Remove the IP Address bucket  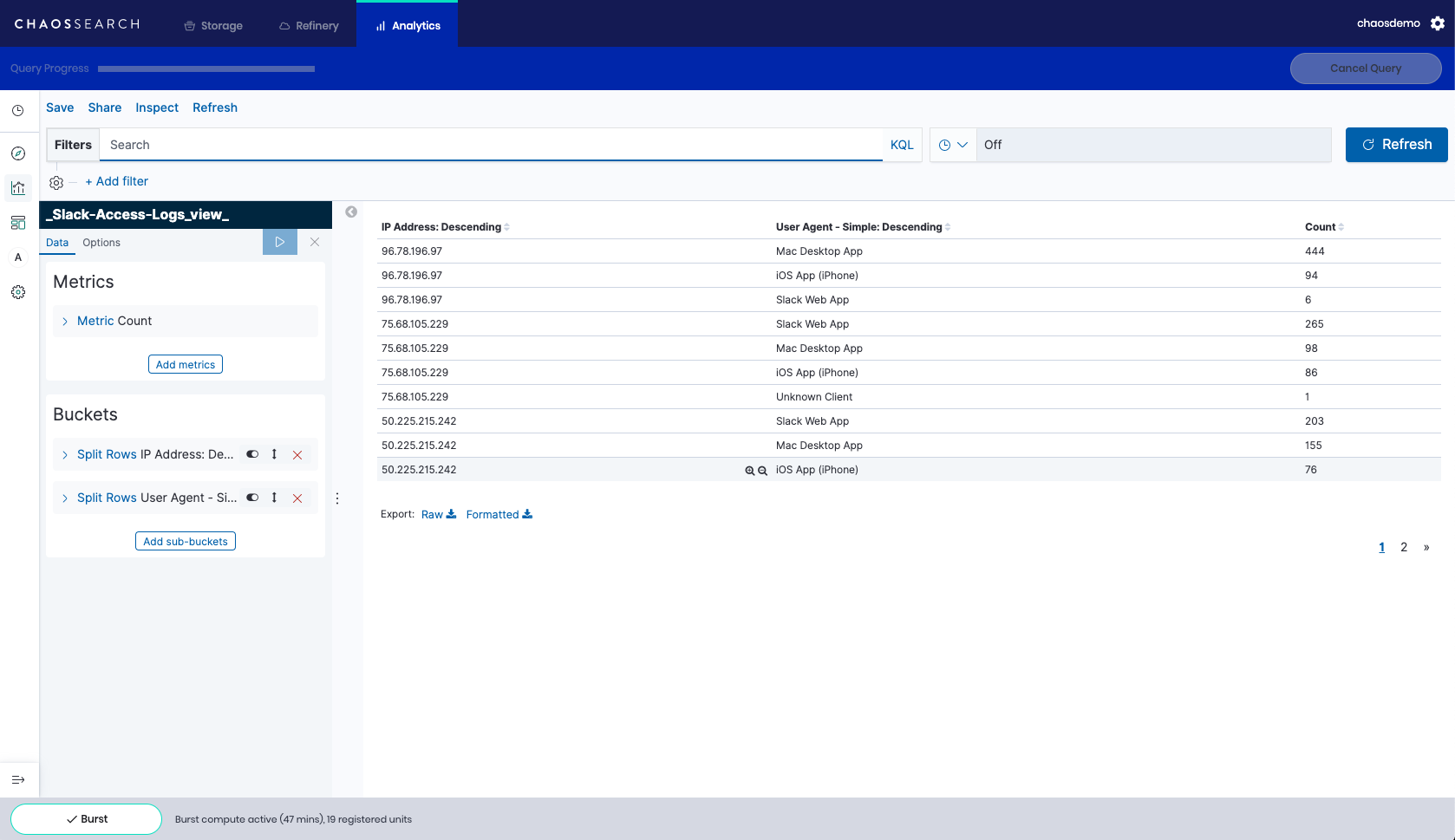coord(297,454)
